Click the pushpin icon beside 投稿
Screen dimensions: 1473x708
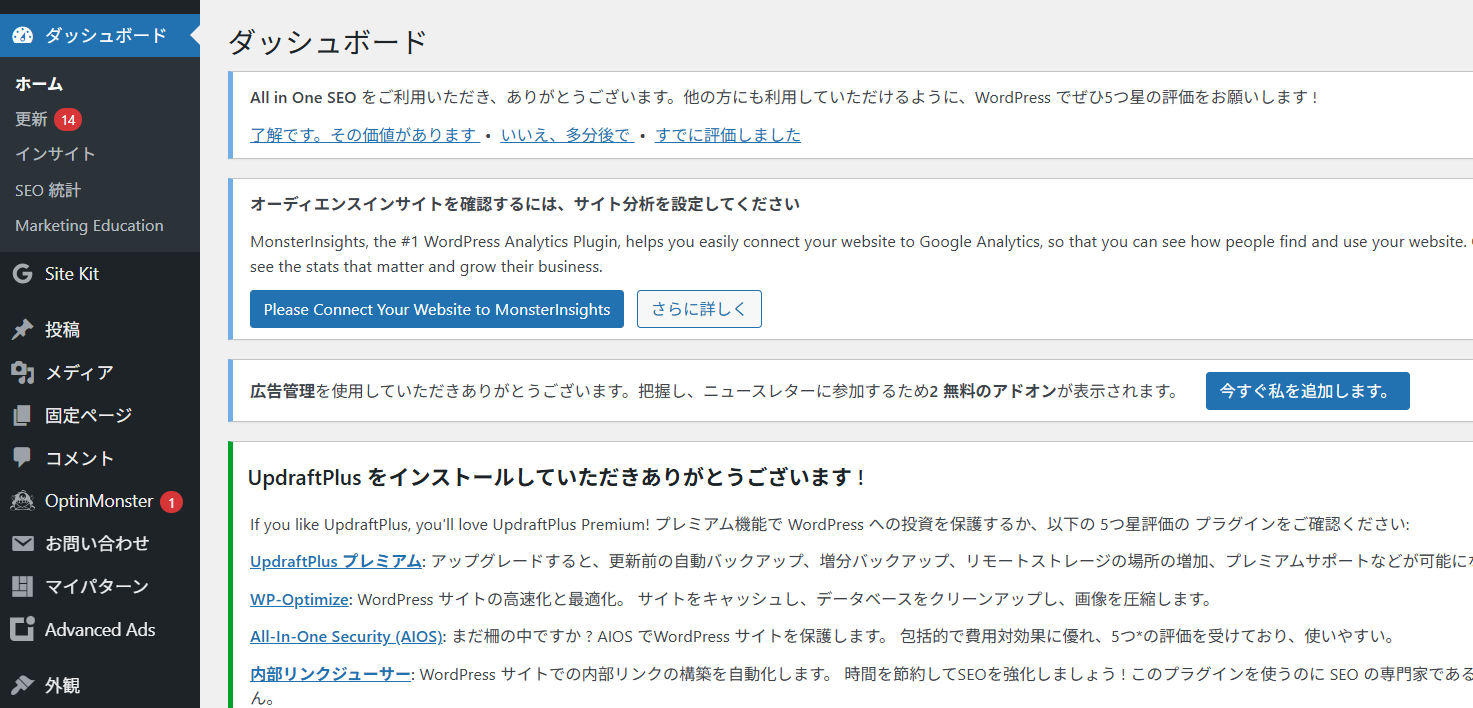tap(22, 330)
